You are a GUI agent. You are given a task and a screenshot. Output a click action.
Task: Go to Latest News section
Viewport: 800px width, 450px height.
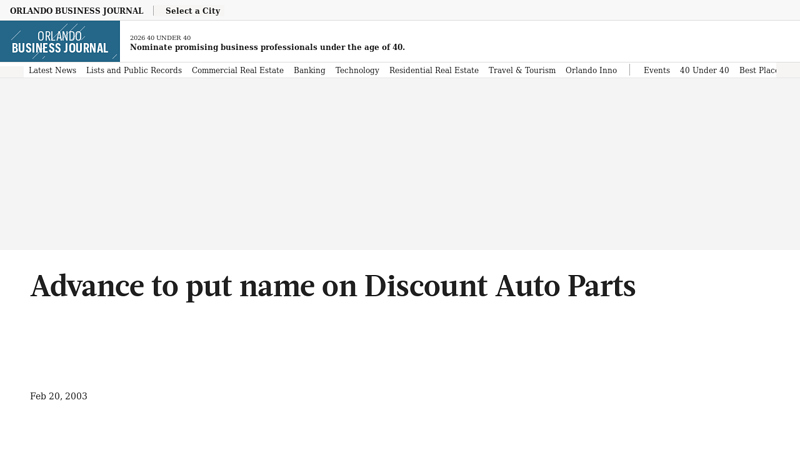pyautogui.click(x=53, y=70)
